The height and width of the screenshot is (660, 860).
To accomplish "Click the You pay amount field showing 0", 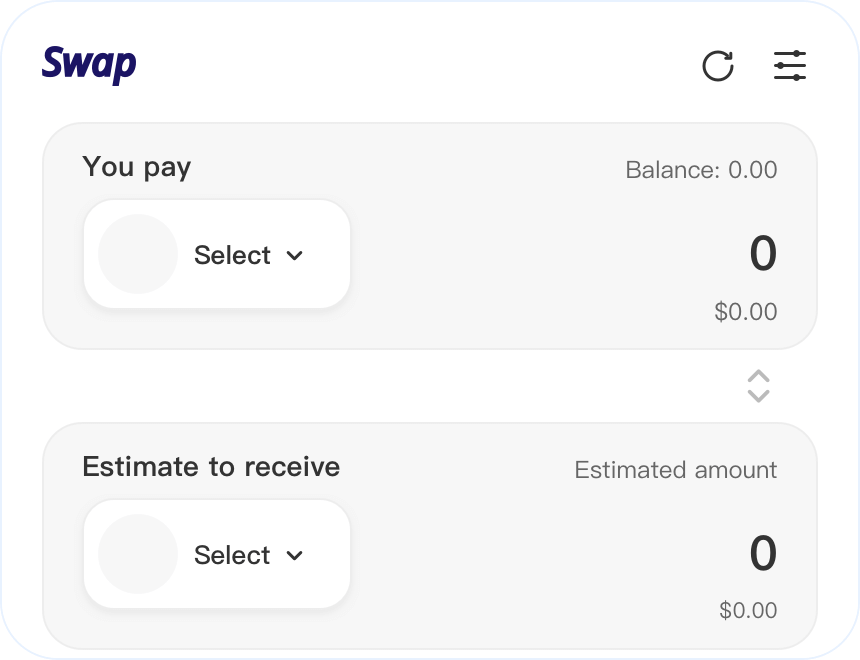I will (762, 254).
